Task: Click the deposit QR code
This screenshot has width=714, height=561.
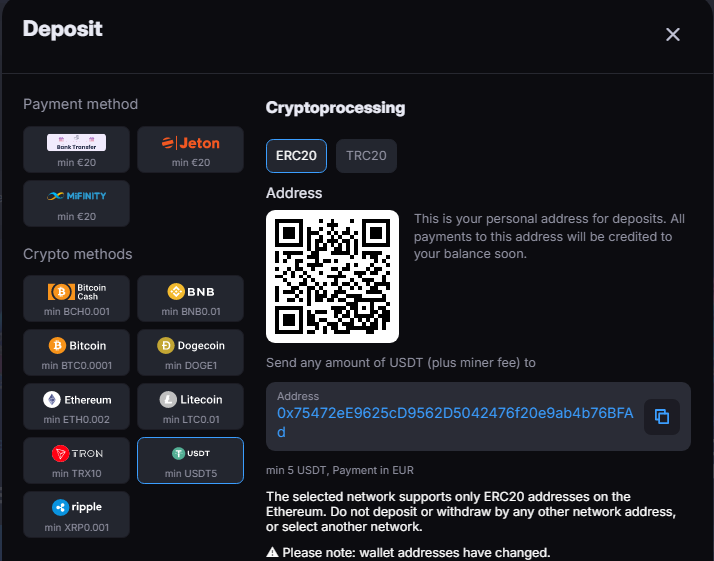Action: 332,276
